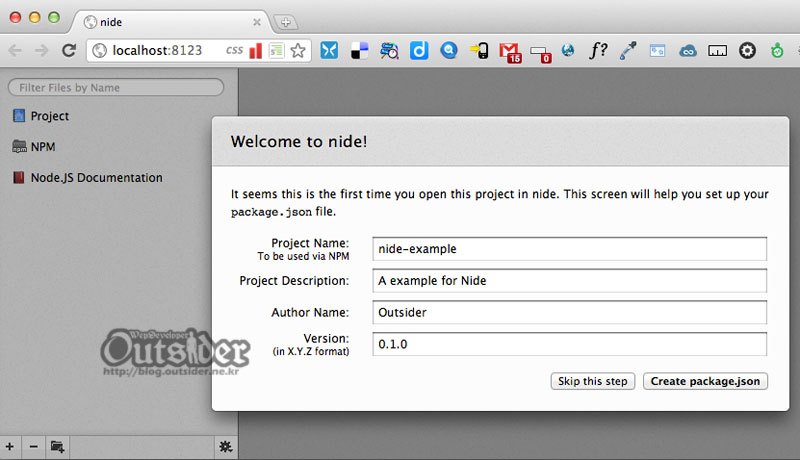Click the green page icon in address bar
800x460 pixels.
point(276,50)
